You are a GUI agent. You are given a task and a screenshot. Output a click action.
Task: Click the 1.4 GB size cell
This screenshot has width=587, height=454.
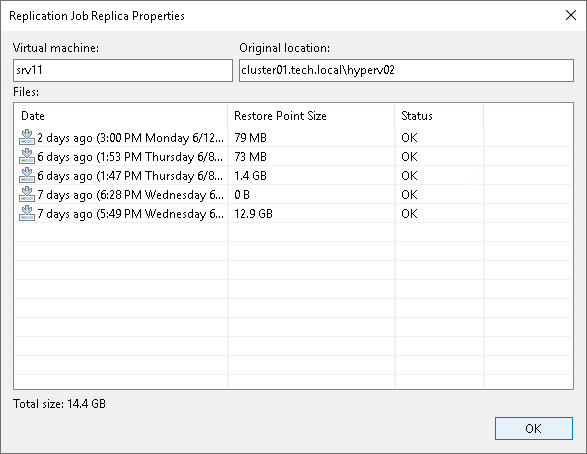point(250,176)
